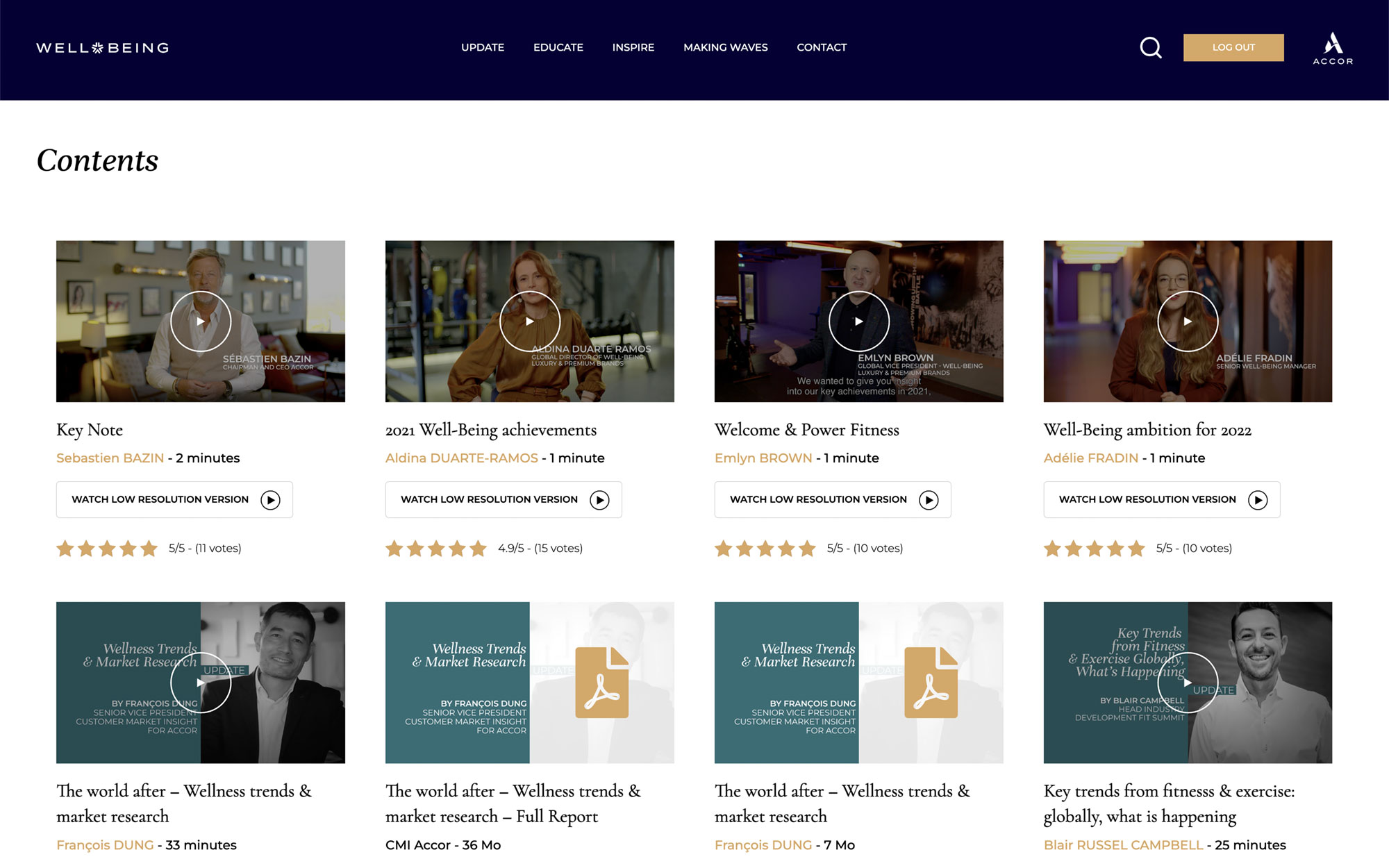Click play icon in Aldina's low resolution button
1389x868 pixels.
click(599, 500)
